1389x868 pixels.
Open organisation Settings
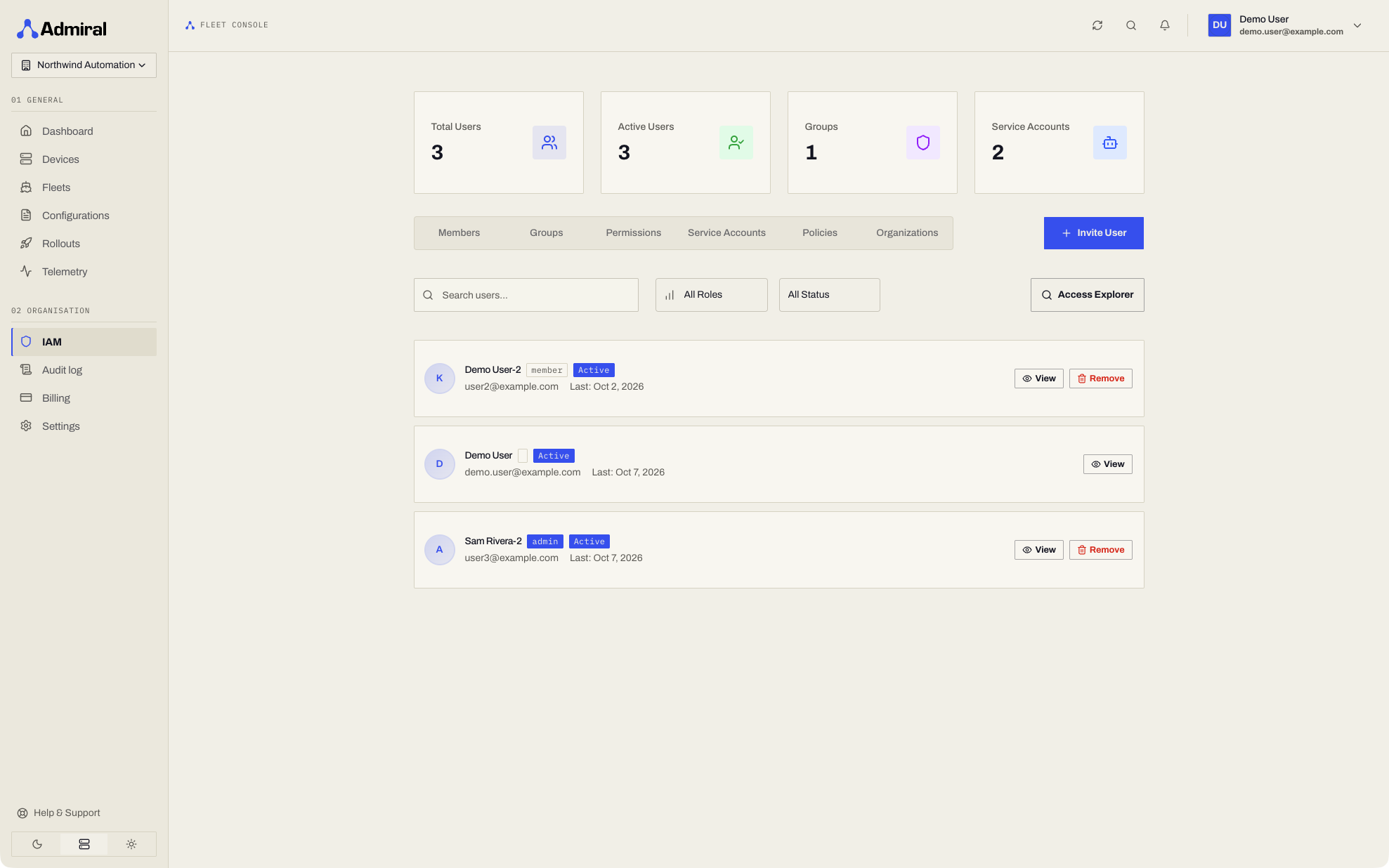[84, 426]
